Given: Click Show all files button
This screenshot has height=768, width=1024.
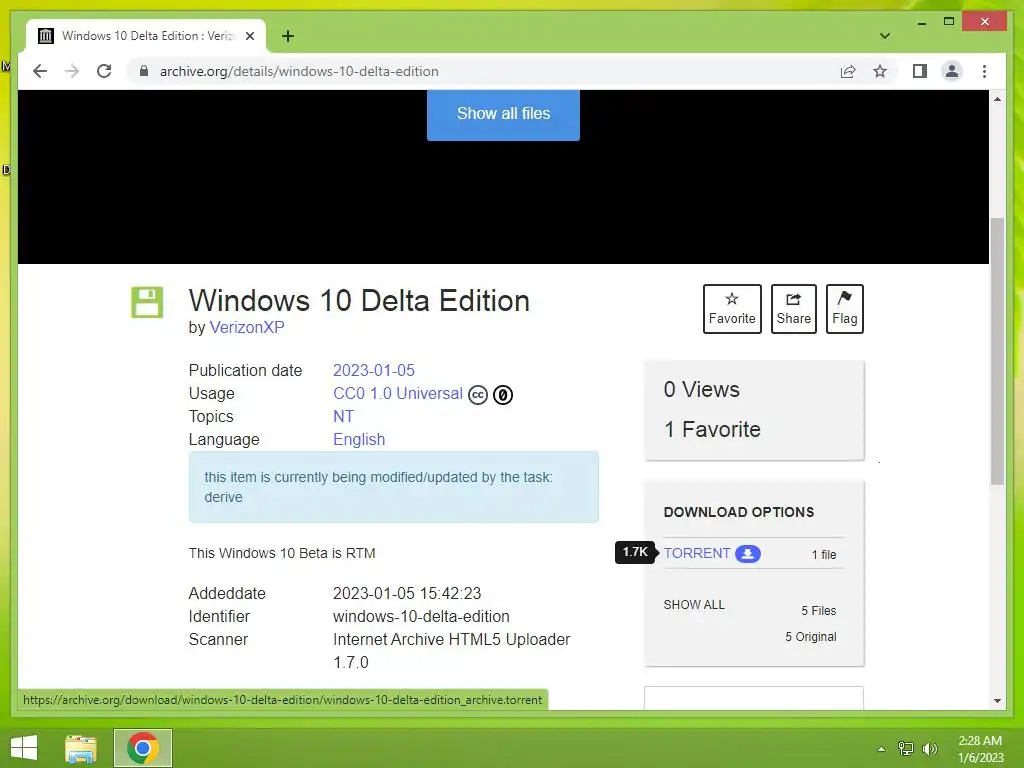Looking at the screenshot, I should click(x=503, y=114).
